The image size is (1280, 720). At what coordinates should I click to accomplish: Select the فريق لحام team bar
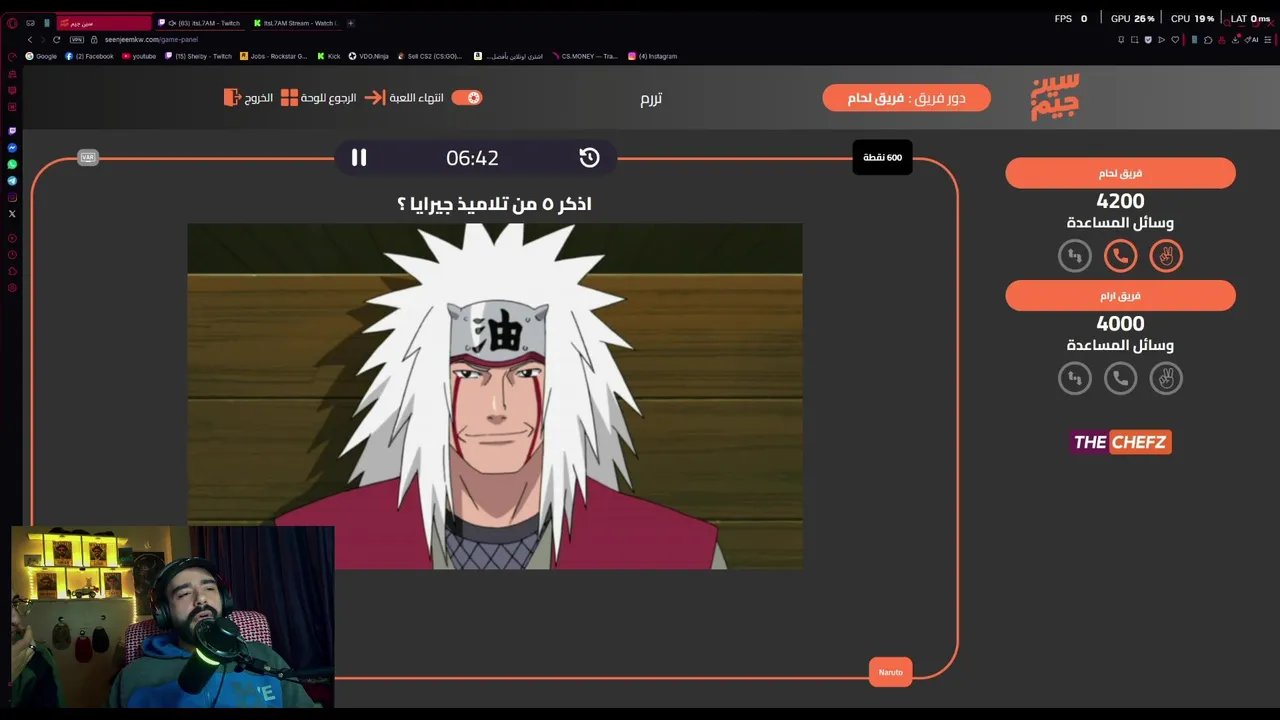coord(1120,173)
